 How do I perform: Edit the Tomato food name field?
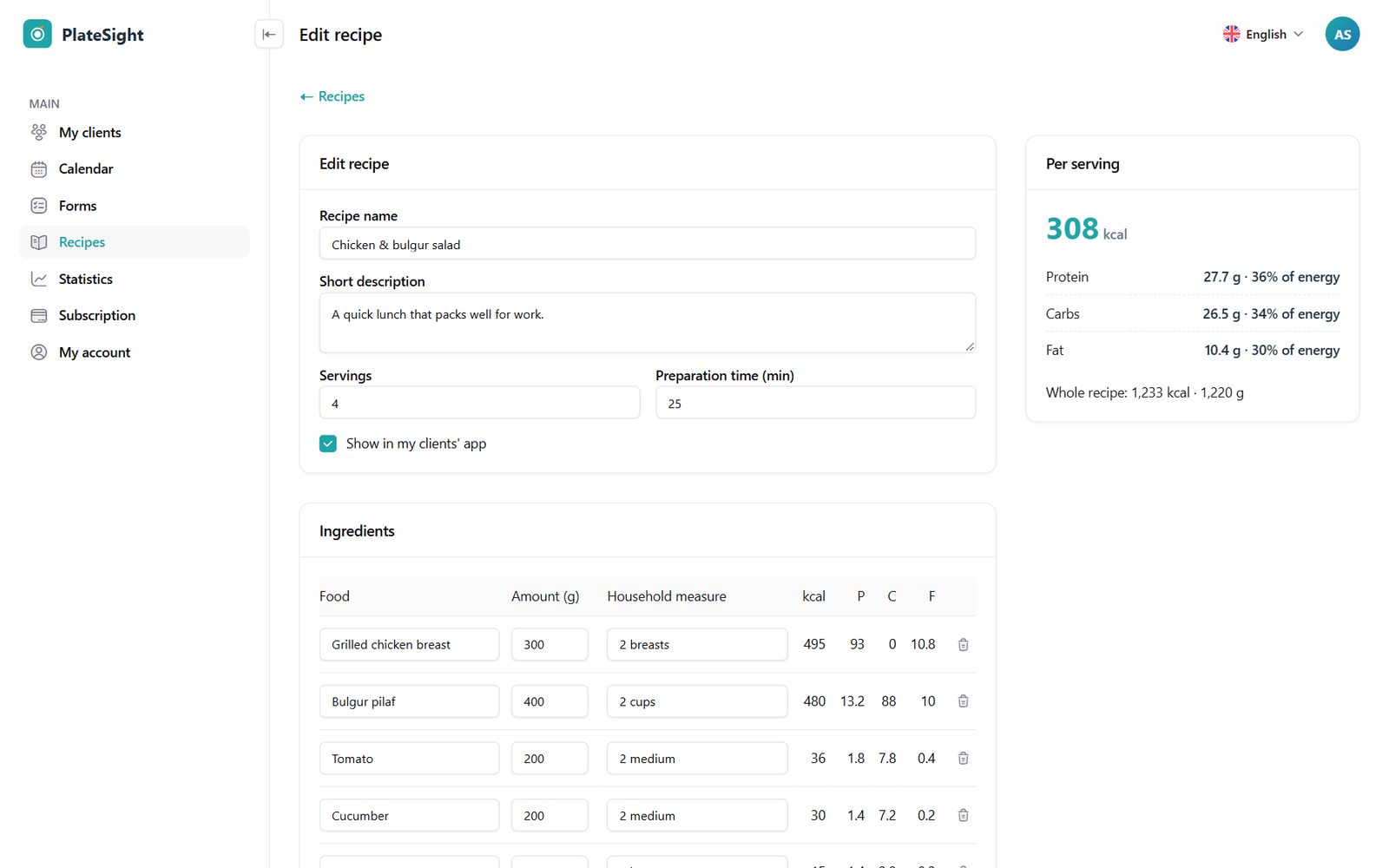tap(409, 758)
